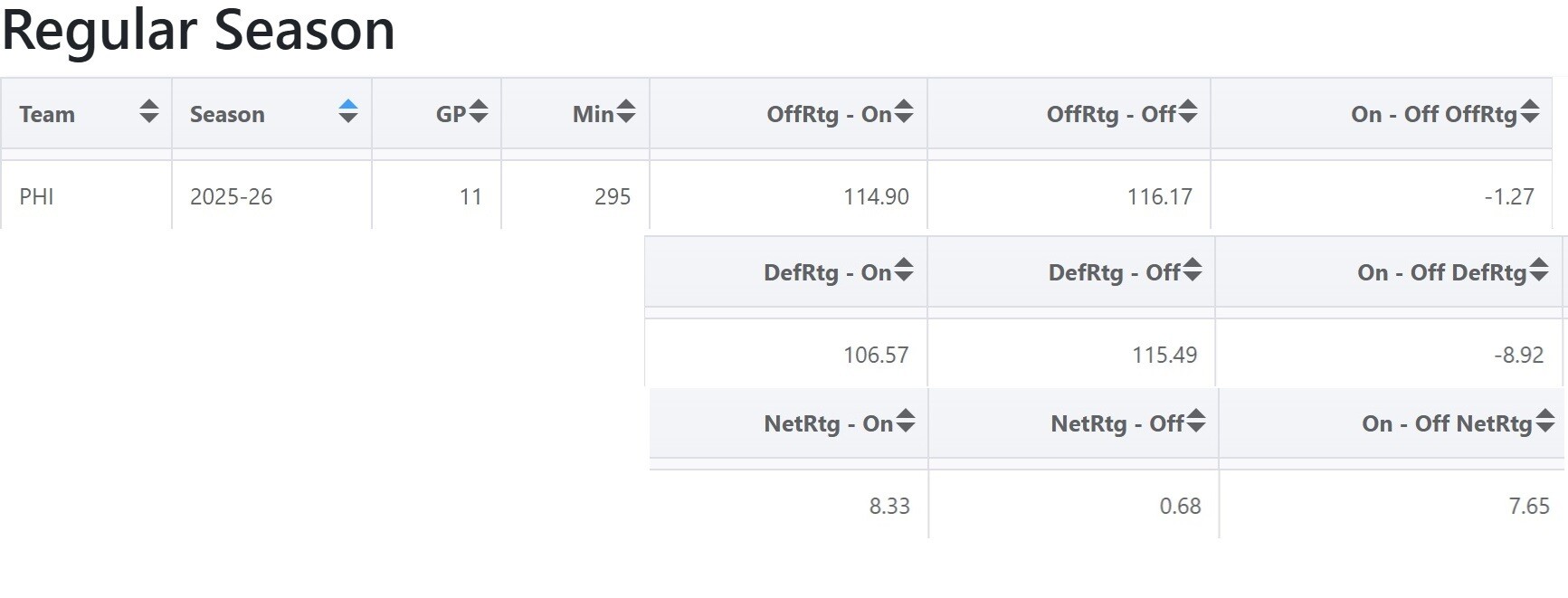Click the Team column sort arrows

(149, 112)
